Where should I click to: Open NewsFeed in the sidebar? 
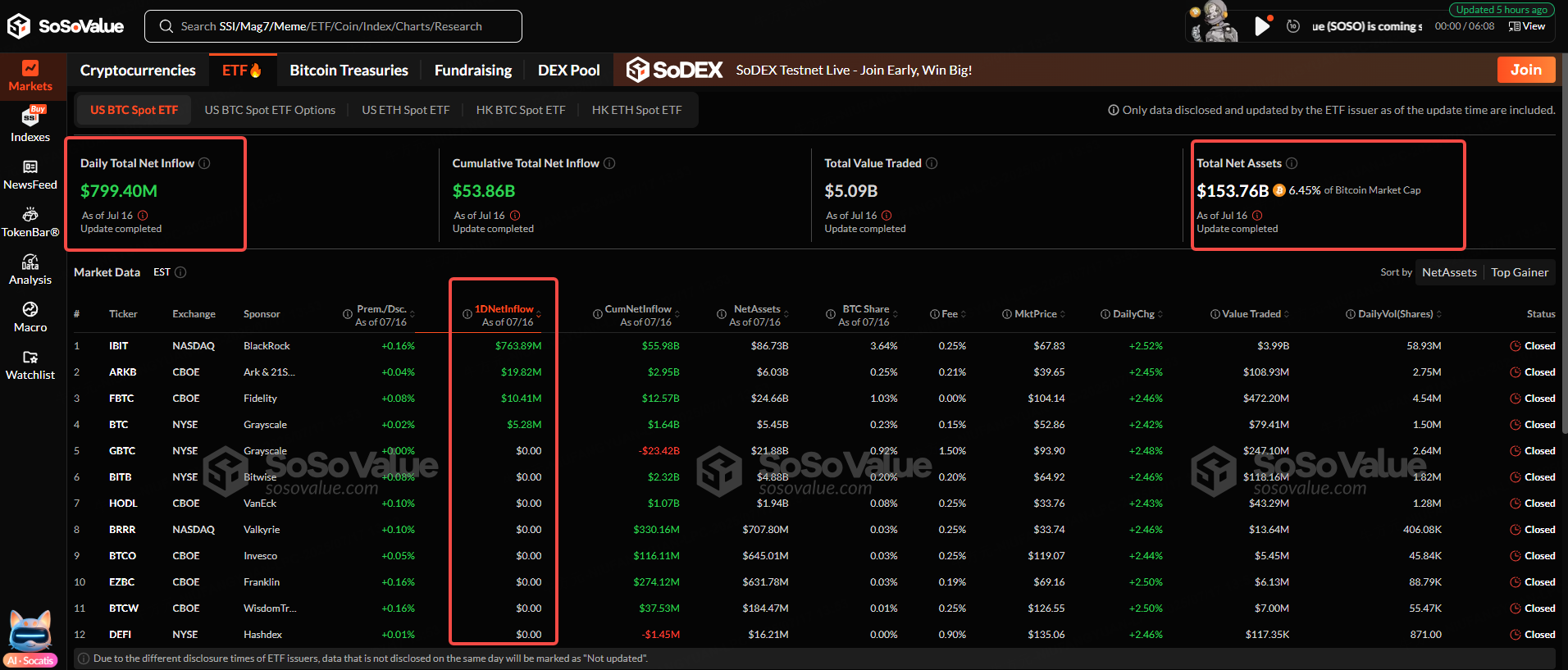tap(30, 175)
